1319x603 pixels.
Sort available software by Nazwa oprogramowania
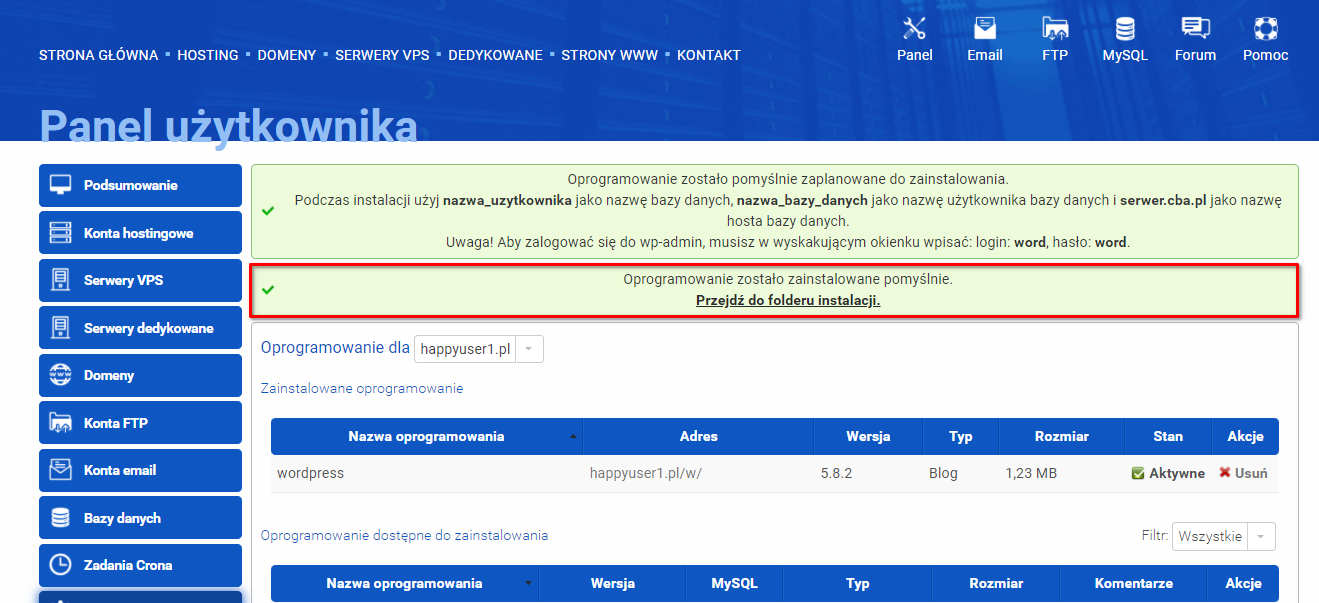click(x=405, y=583)
